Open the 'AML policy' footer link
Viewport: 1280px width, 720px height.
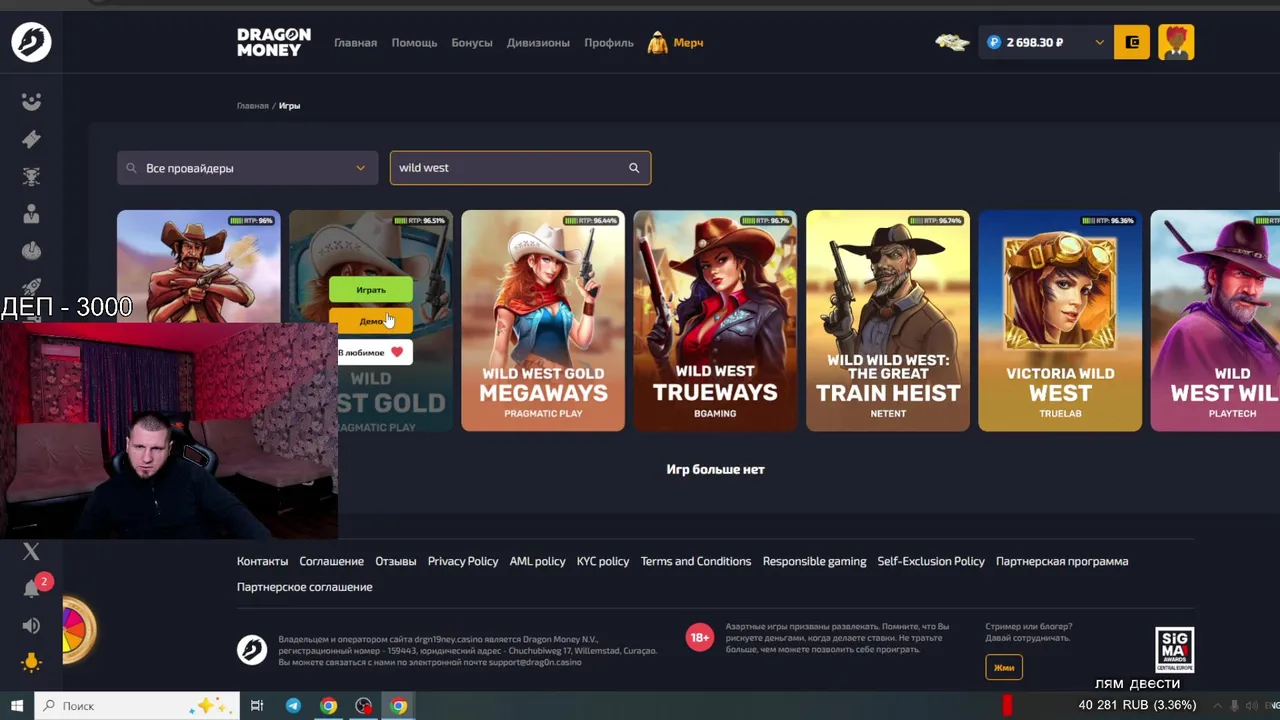click(537, 561)
